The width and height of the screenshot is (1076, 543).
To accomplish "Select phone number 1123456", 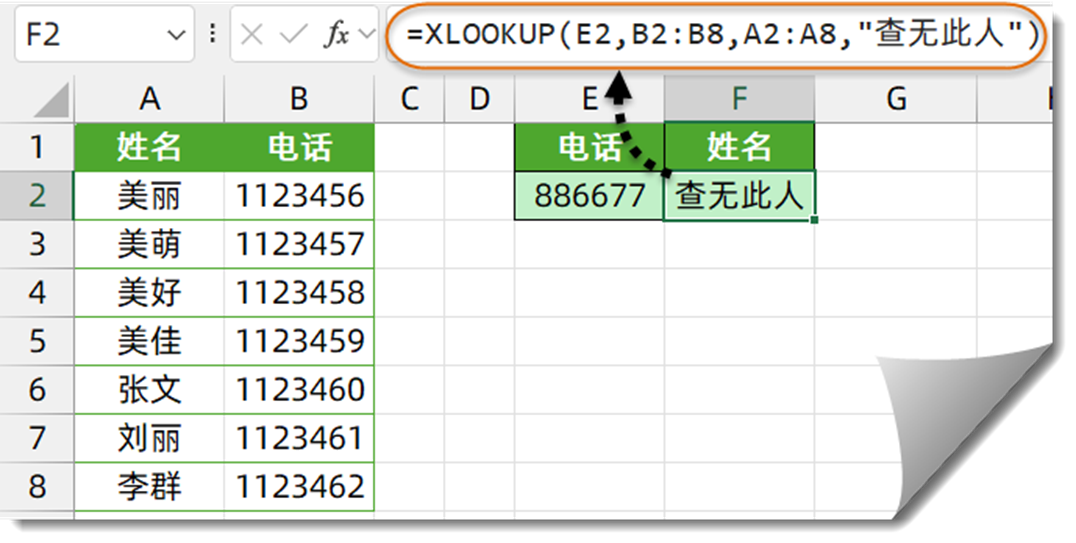I will pos(299,196).
